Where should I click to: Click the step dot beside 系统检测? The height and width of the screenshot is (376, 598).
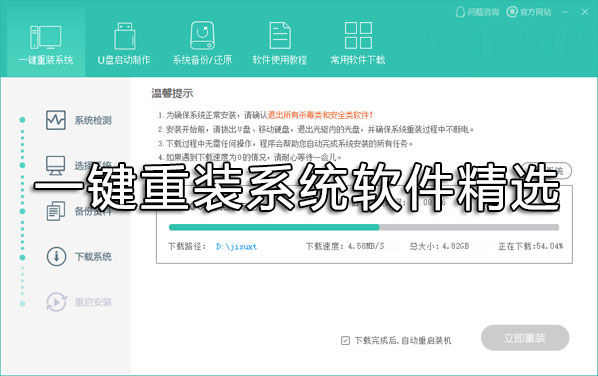click(23, 120)
